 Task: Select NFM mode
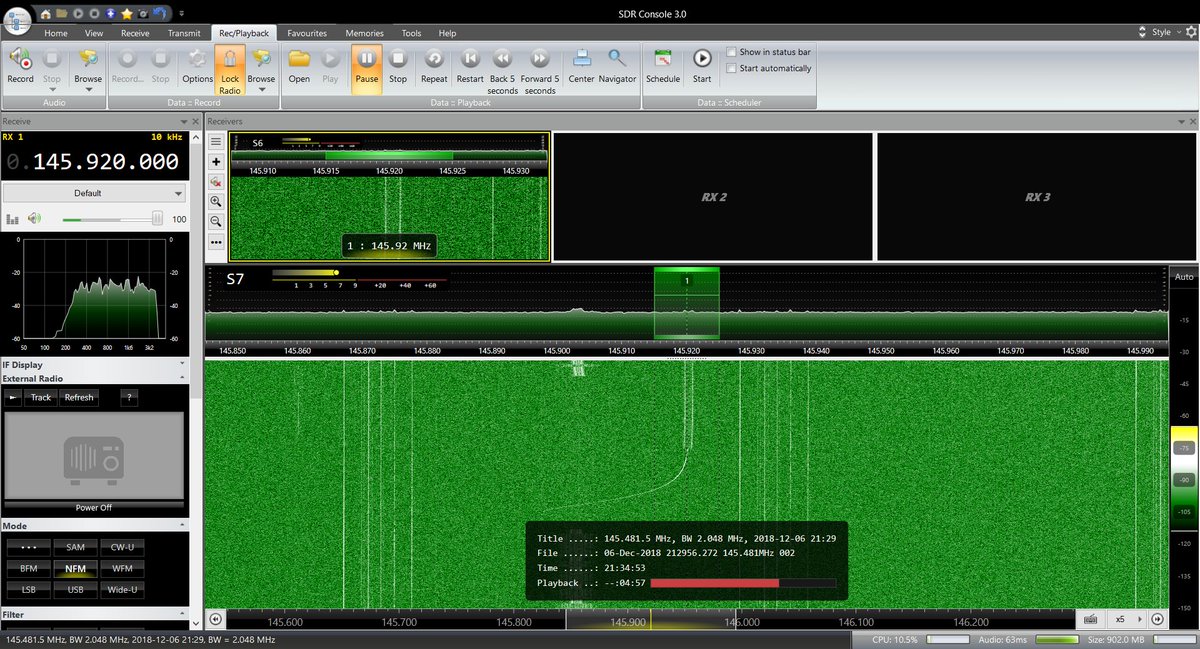pyautogui.click(x=75, y=568)
